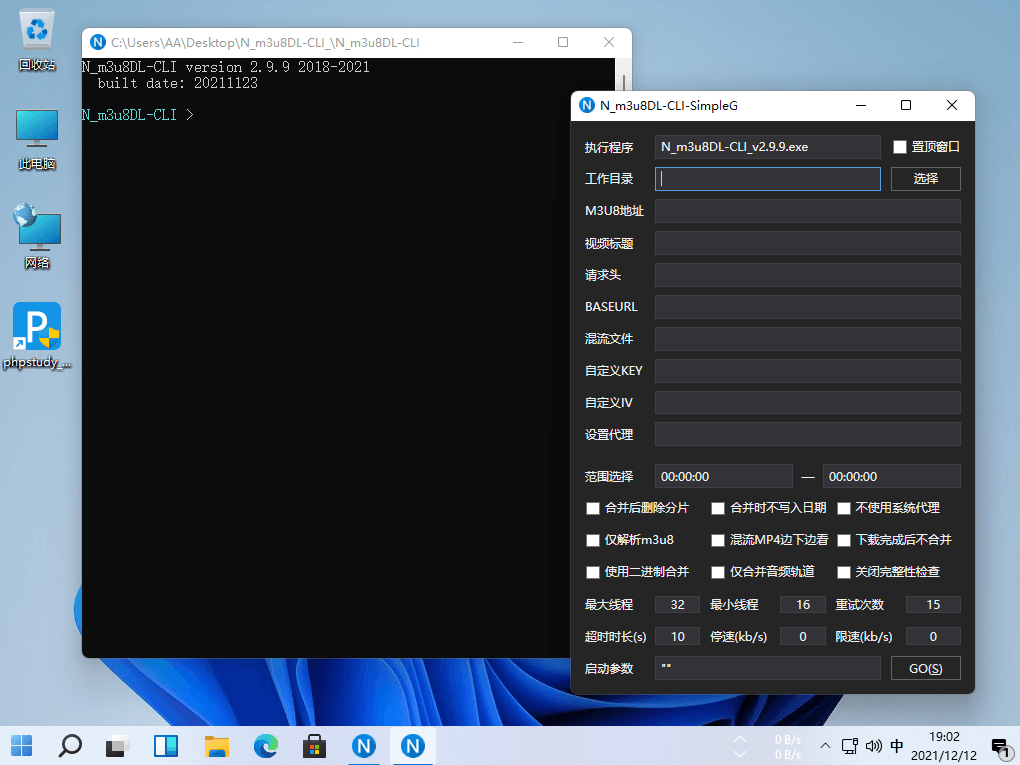Click 最小线程 value 16
This screenshot has height=765, width=1020.
tap(803, 604)
